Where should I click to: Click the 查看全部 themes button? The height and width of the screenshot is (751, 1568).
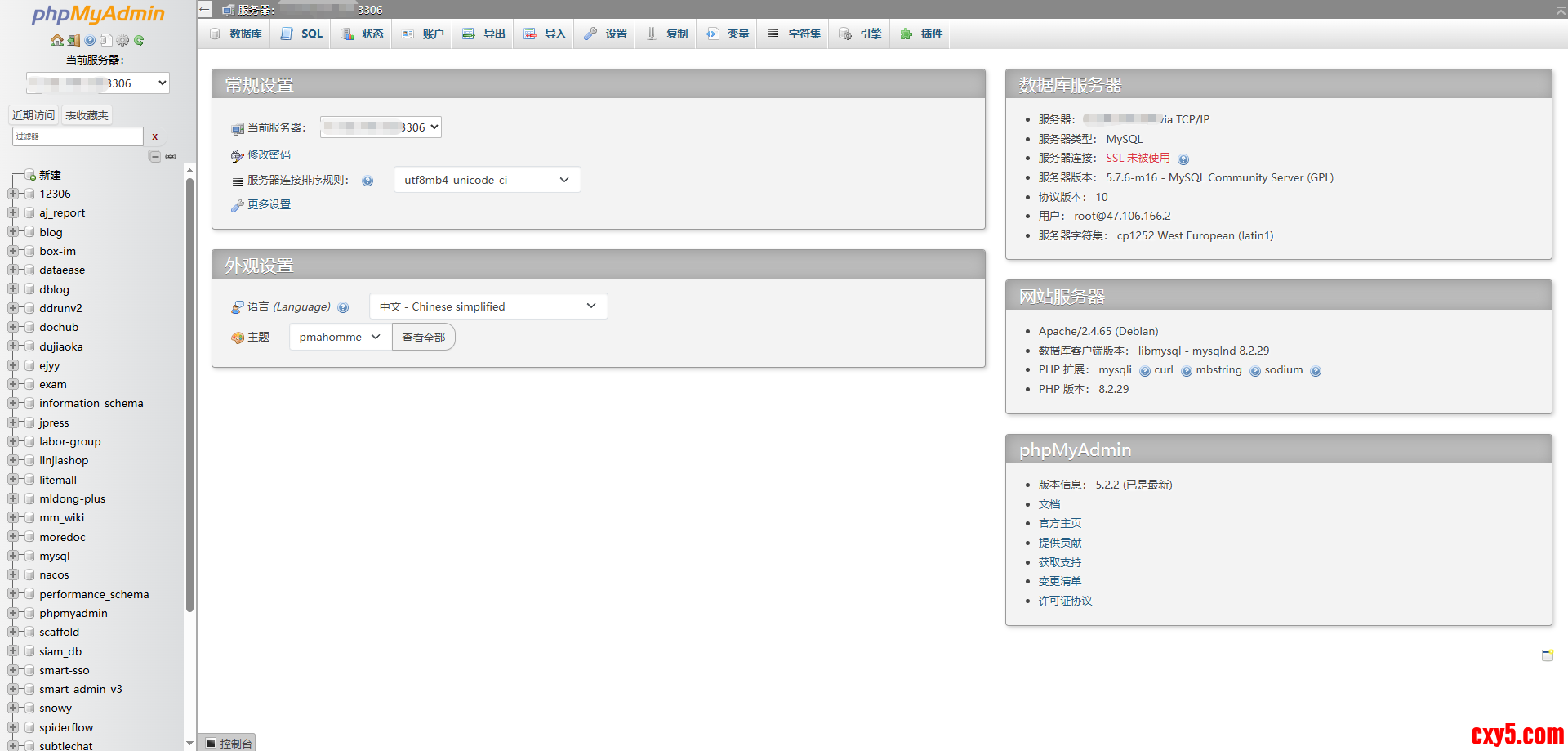pos(423,337)
